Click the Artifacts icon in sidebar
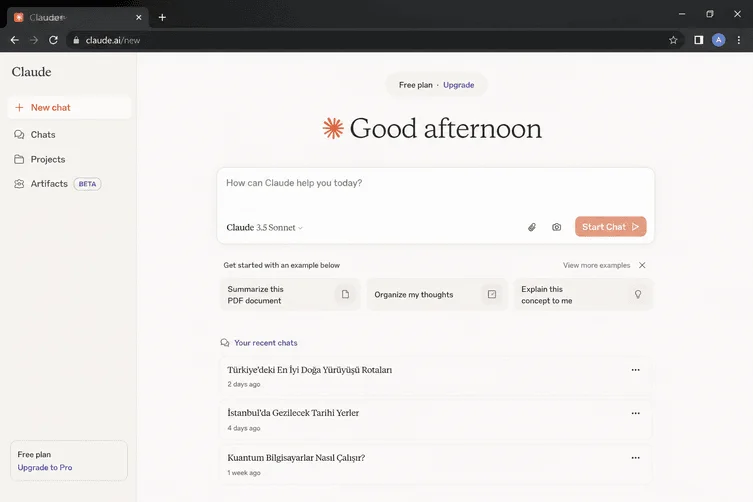 coord(19,184)
